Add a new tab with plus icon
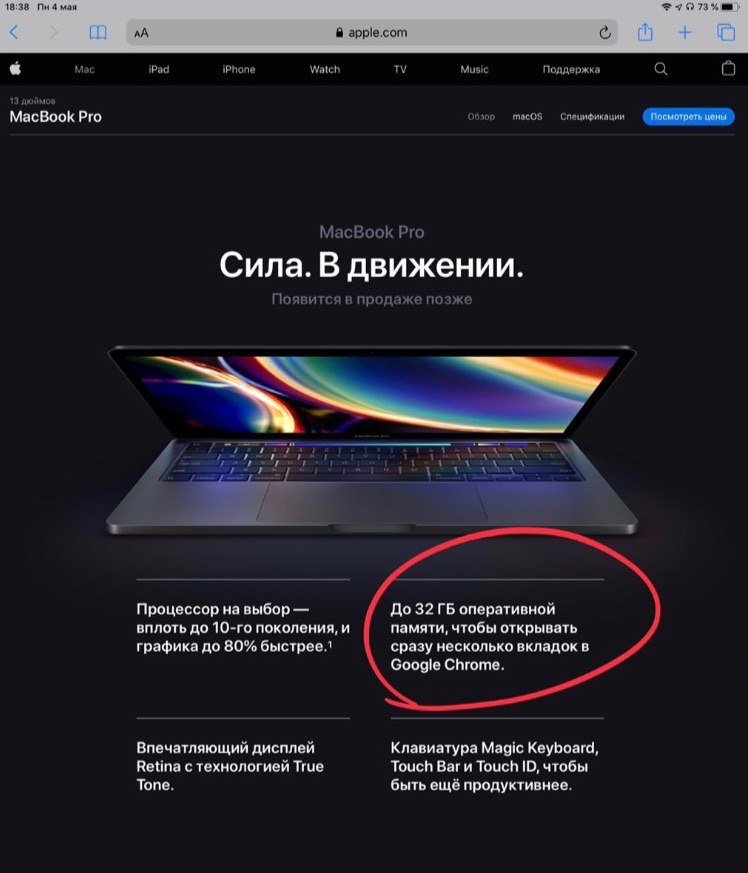Screen dimensions: 748x873 click(685, 32)
